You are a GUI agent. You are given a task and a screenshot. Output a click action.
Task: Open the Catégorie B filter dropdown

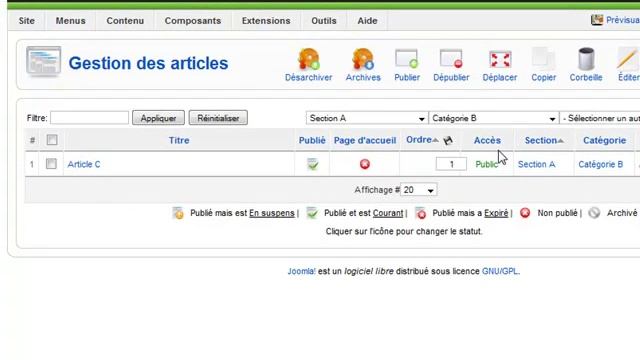[493, 118]
